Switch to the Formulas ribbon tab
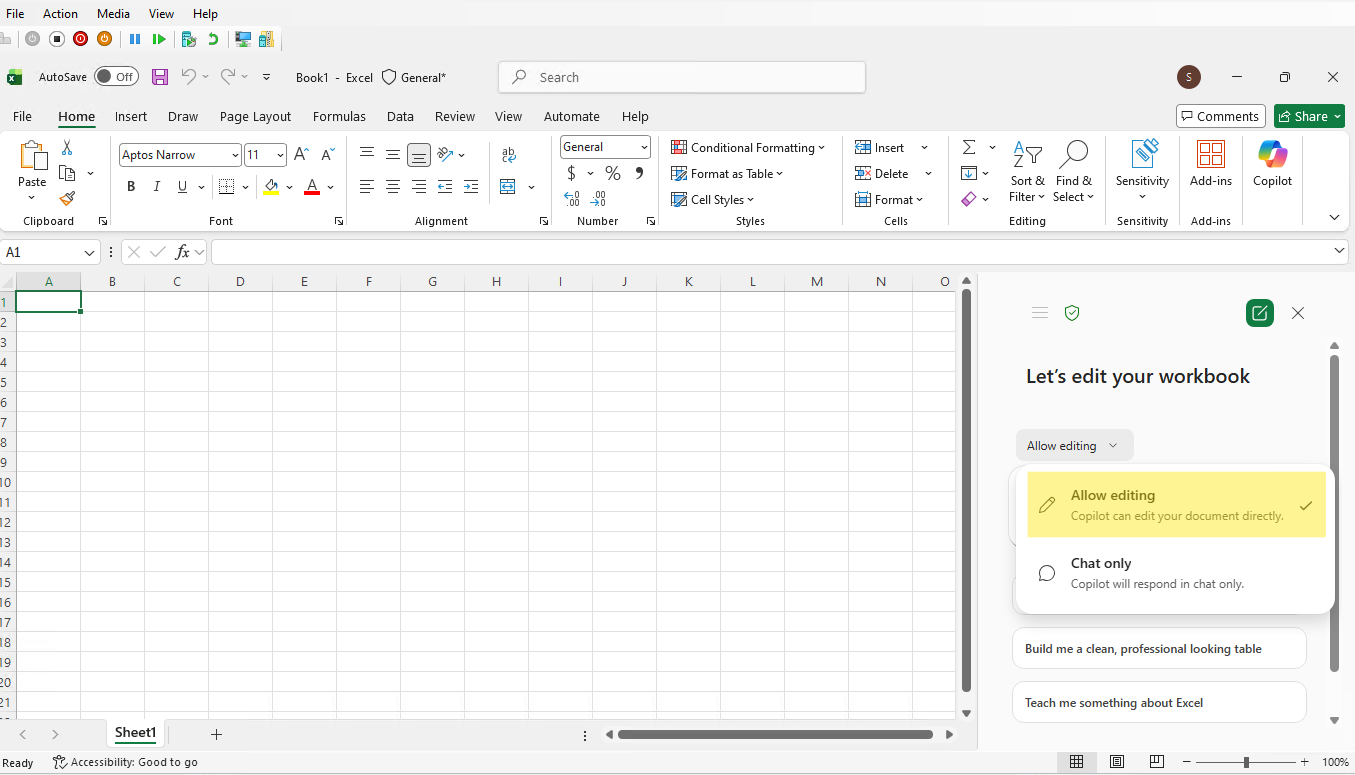 [x=339, y=116]
